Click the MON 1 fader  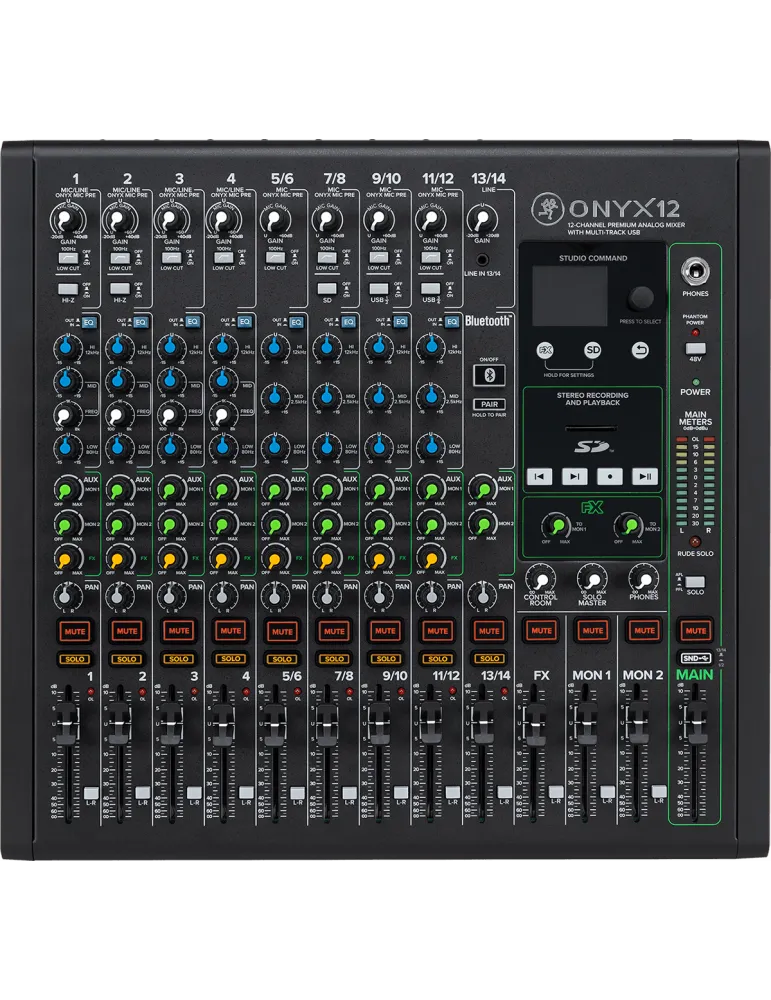click(x=585, y=724)
